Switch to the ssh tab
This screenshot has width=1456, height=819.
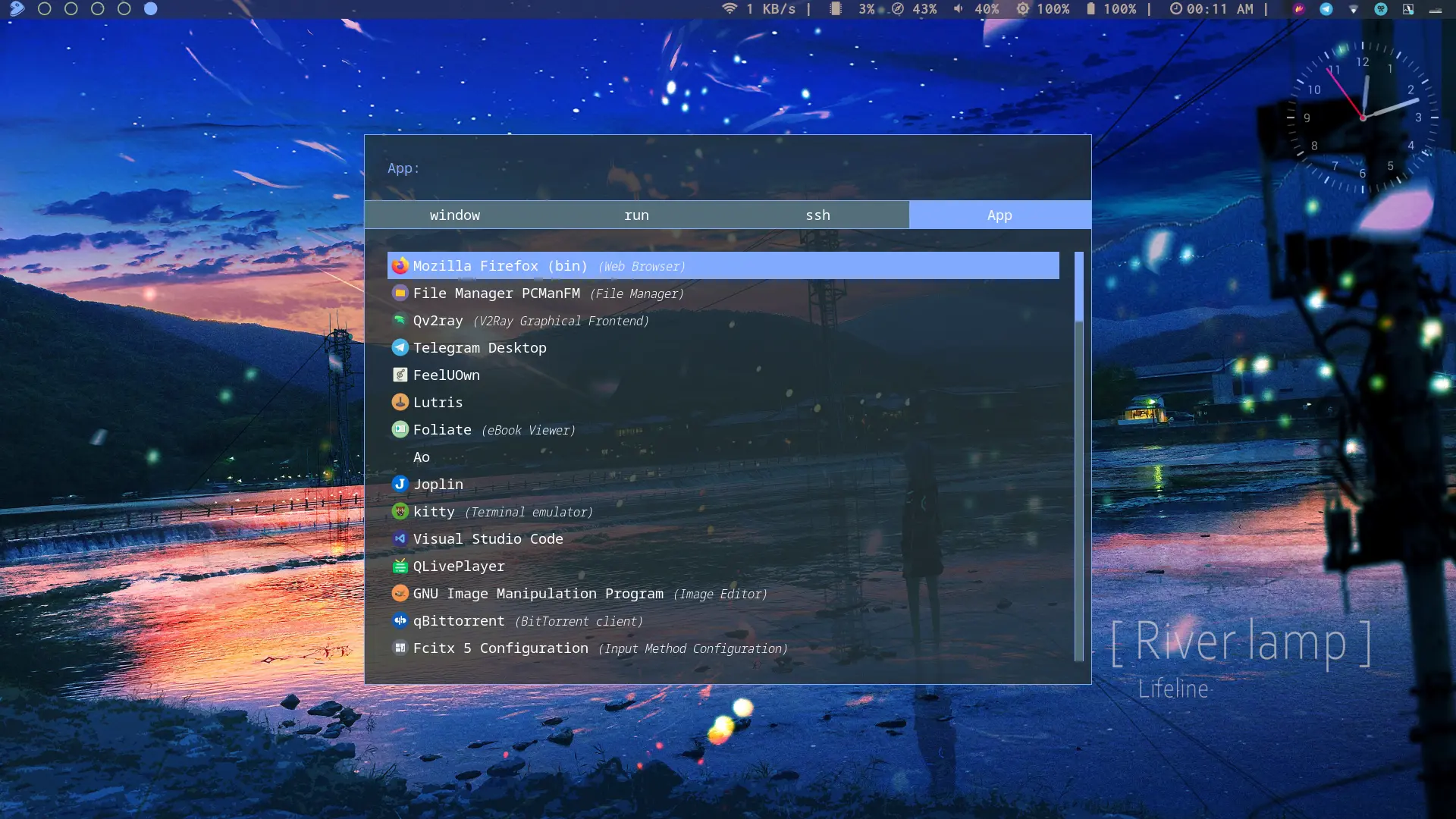coord(817,215)
